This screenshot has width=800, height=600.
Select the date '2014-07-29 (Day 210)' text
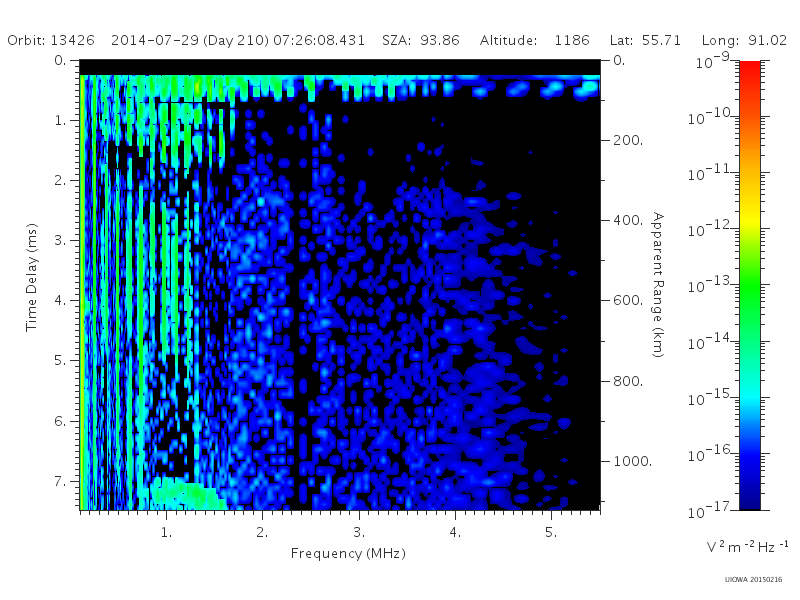pyautogui.click(x=190, y=40)
